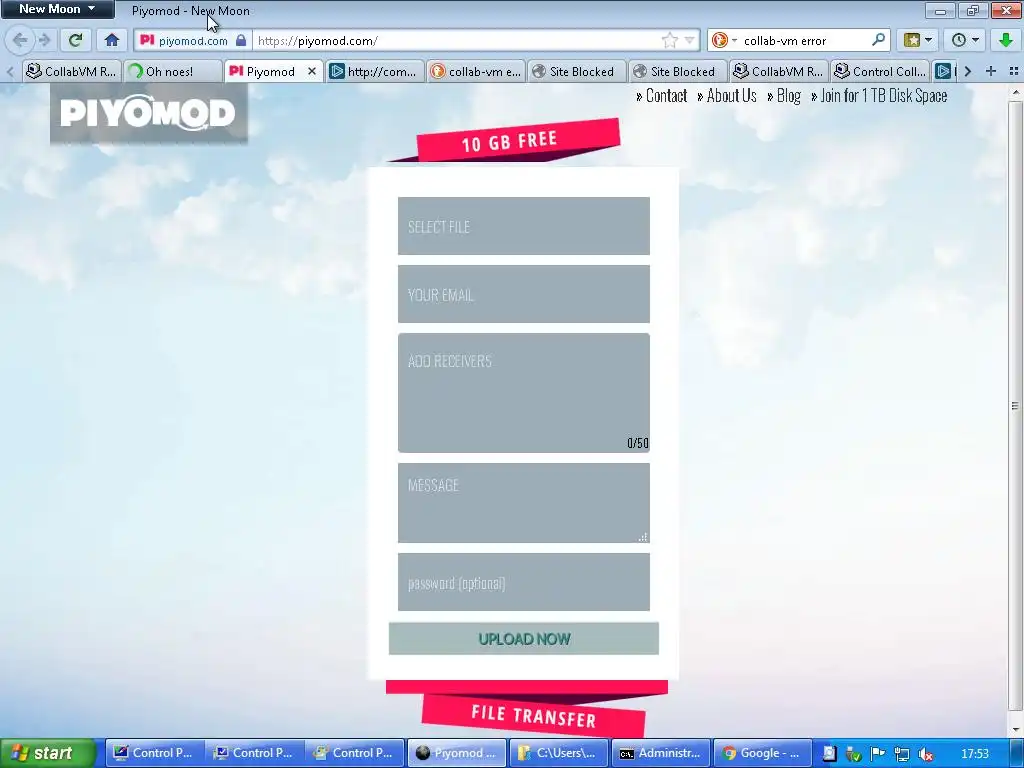Switch to the http://com... tab
The width and height of the screenshot is (1024, 768).
coord(374,71)
